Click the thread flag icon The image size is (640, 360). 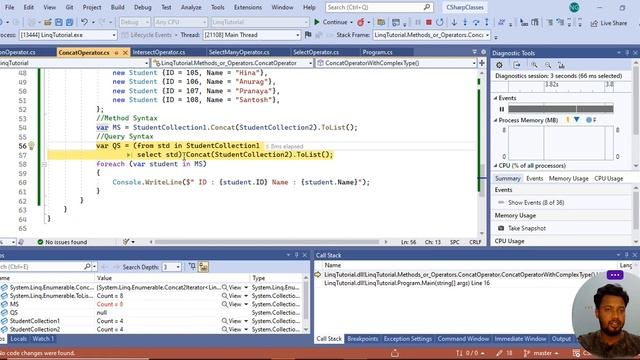point(308,35)
